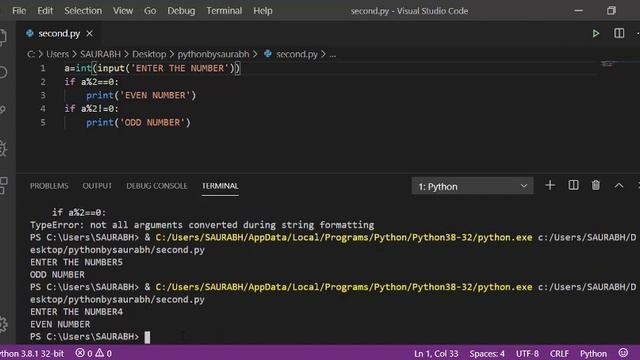Screen dimensions: 640x360
Task: Click the editor minimap
Action: (x=608, y=64)
